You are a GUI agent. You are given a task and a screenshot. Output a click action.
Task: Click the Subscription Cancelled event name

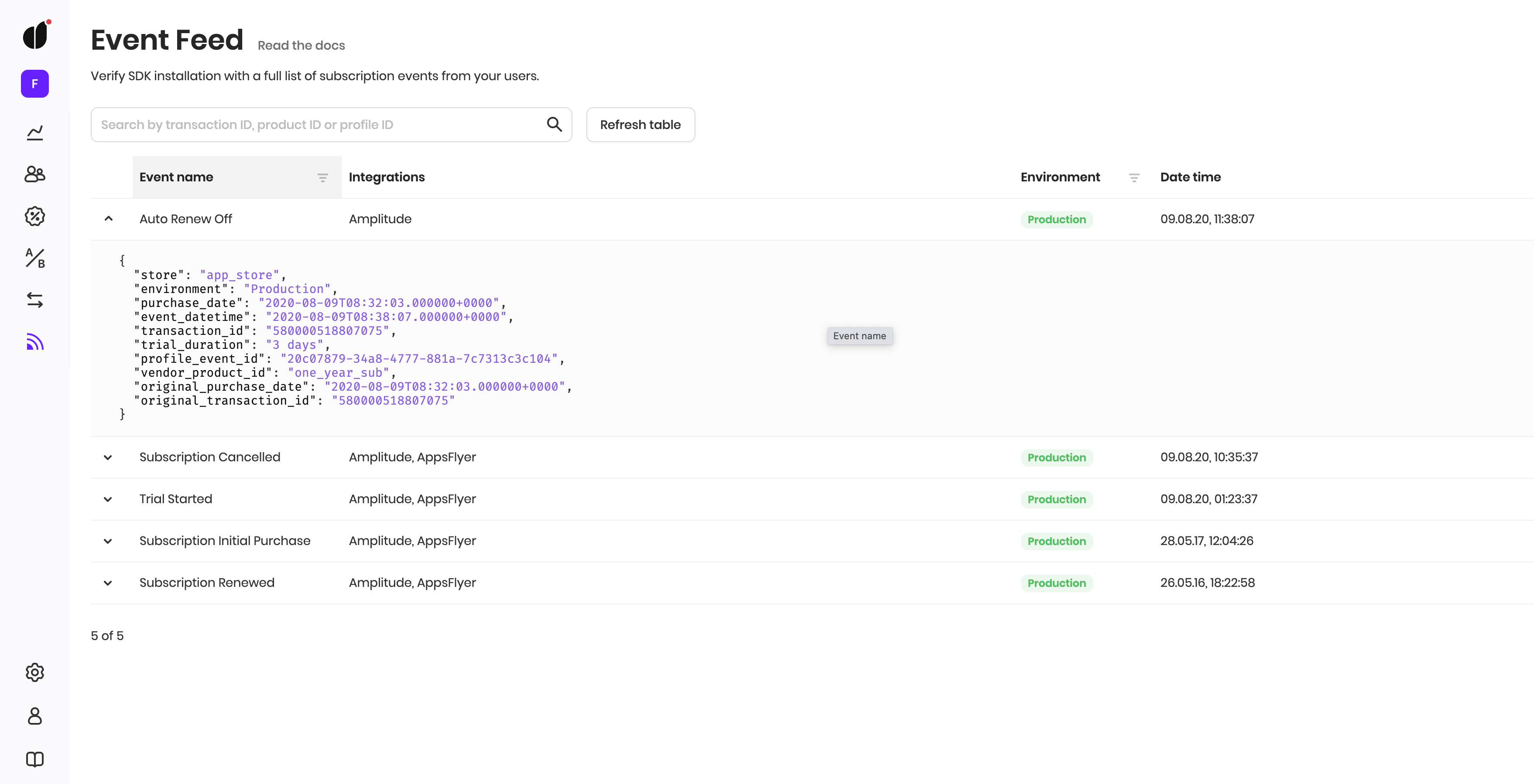(209, 457)
